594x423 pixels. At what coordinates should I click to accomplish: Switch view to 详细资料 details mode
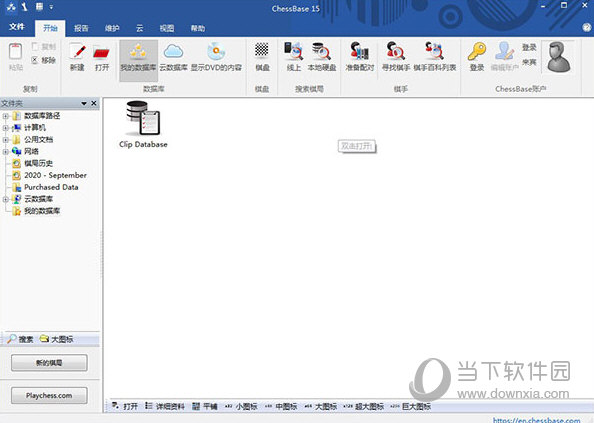tap(165, 406)
